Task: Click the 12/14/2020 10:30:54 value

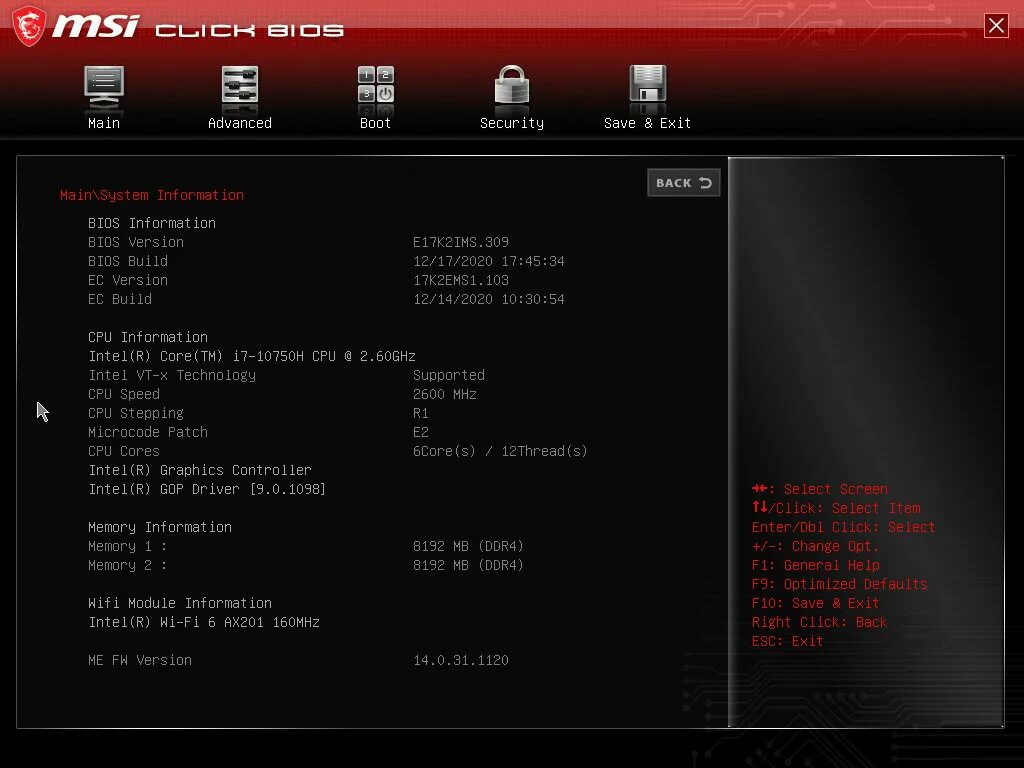Action: (x=488, y=299)
